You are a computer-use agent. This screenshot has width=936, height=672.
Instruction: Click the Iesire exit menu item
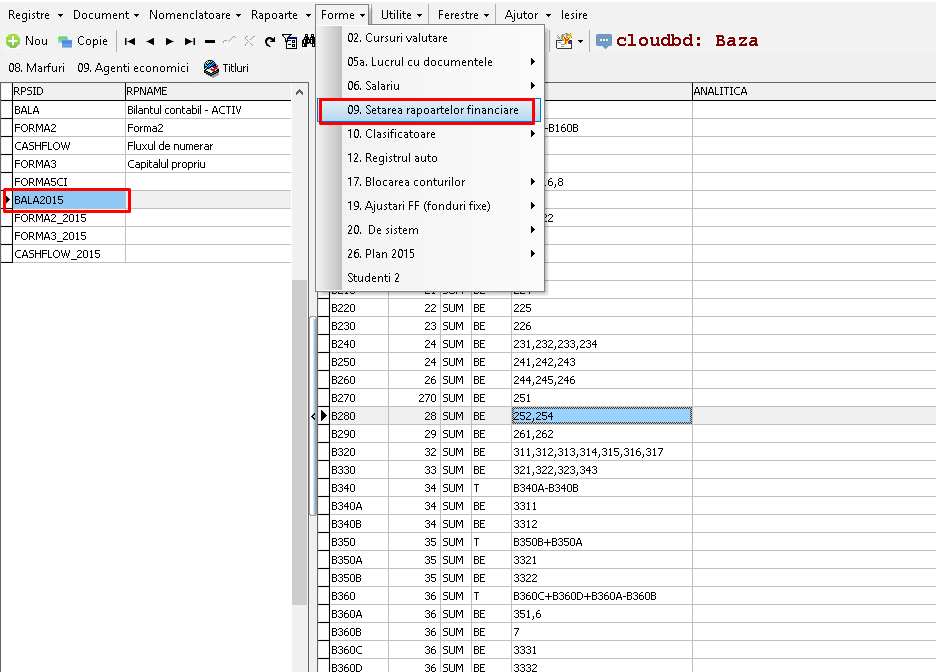point(574,15)
